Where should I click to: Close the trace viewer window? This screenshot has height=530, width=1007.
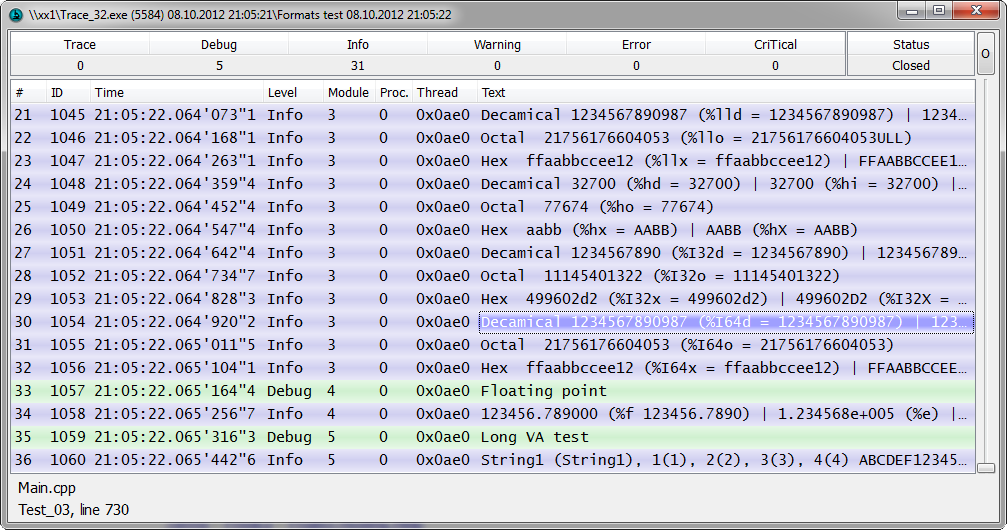[976, 11]
